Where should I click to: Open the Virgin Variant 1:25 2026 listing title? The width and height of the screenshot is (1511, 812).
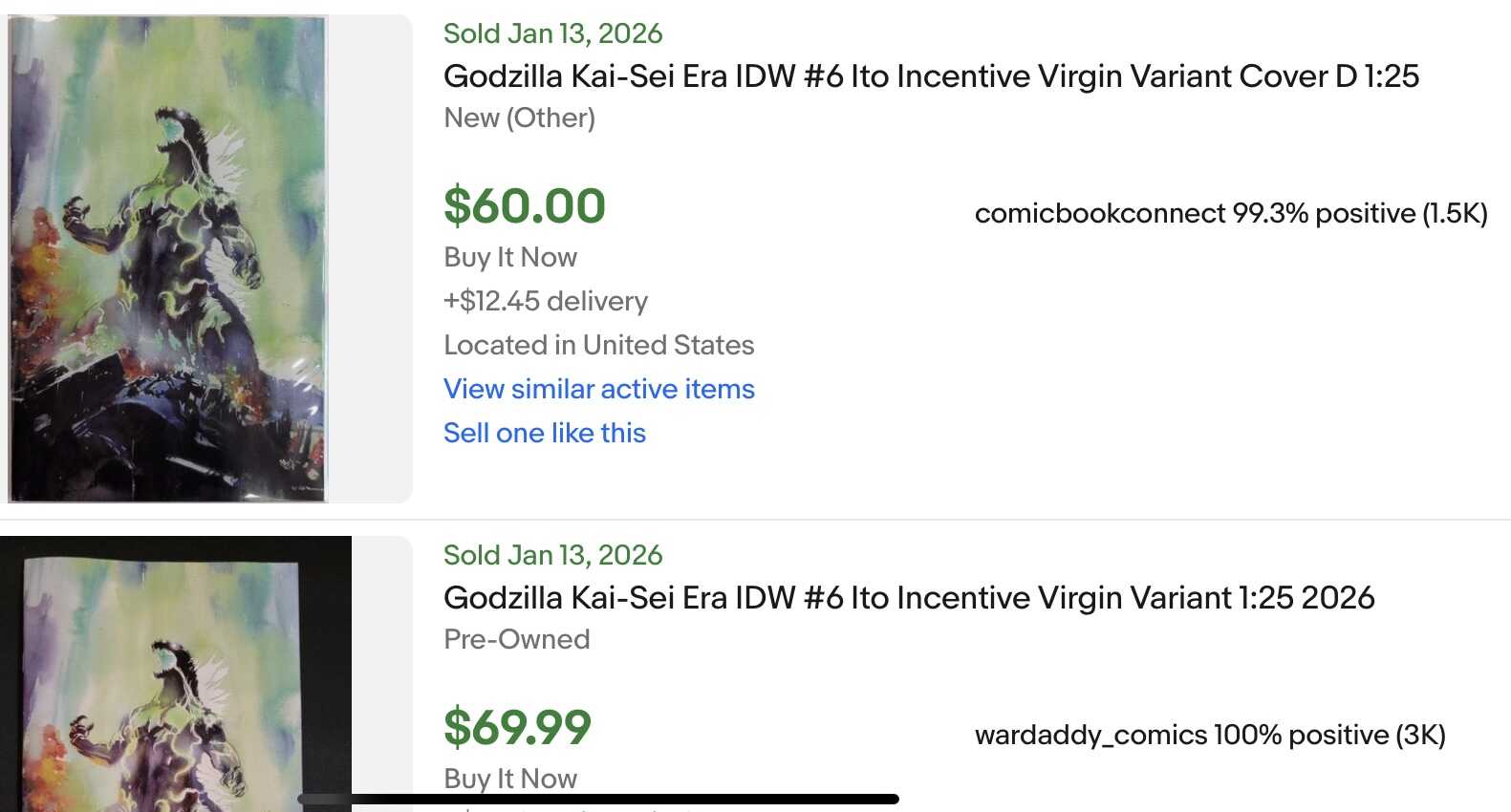909,598
